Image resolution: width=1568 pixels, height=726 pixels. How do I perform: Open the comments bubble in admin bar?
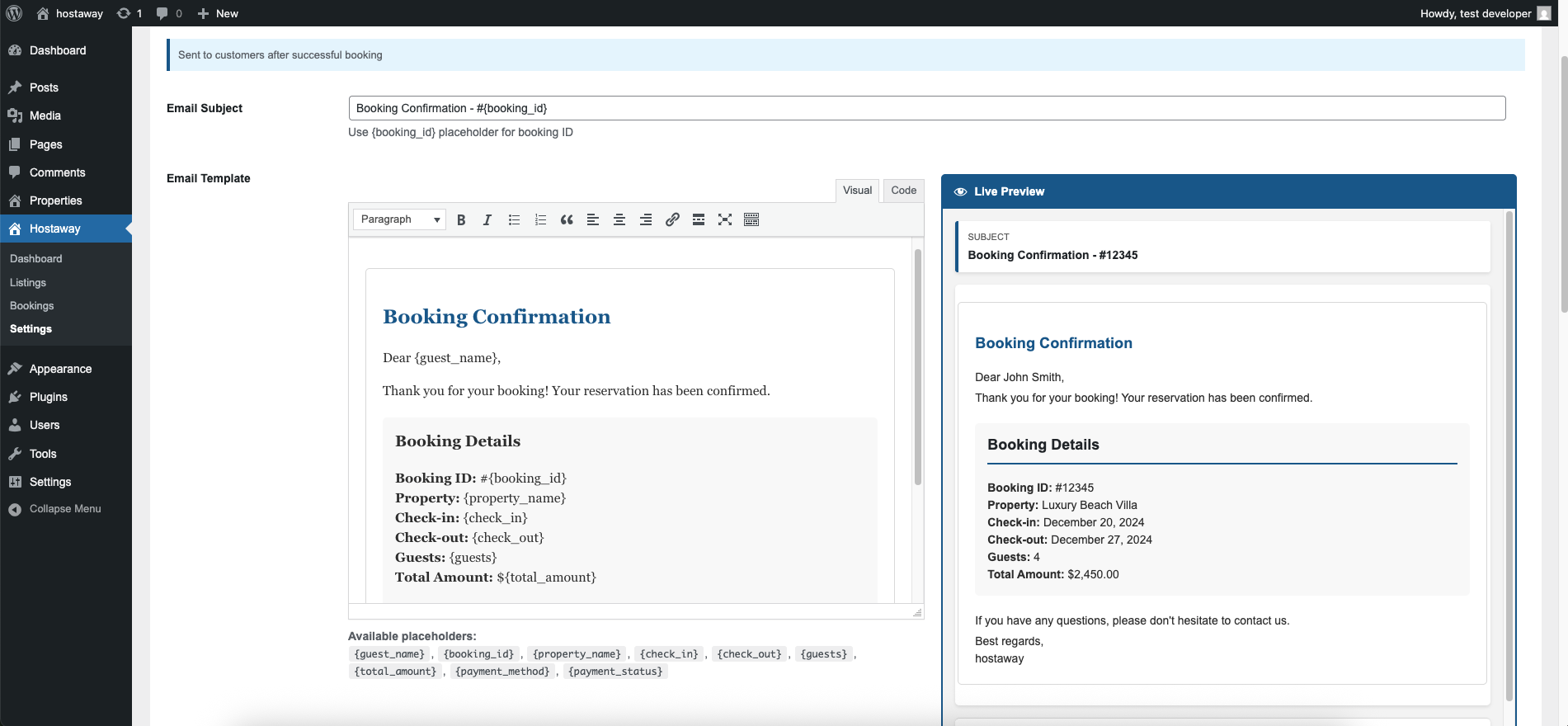click(x=169, y=13)
